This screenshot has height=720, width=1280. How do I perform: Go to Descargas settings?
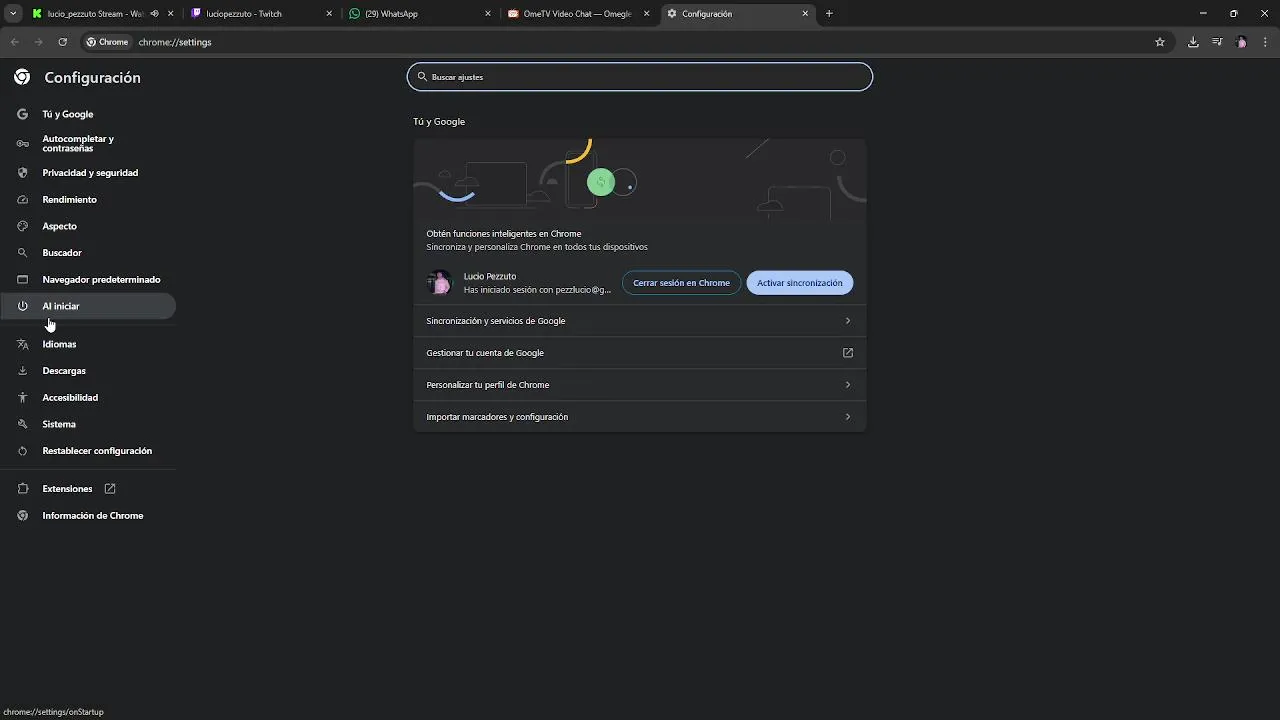[88, 371]
